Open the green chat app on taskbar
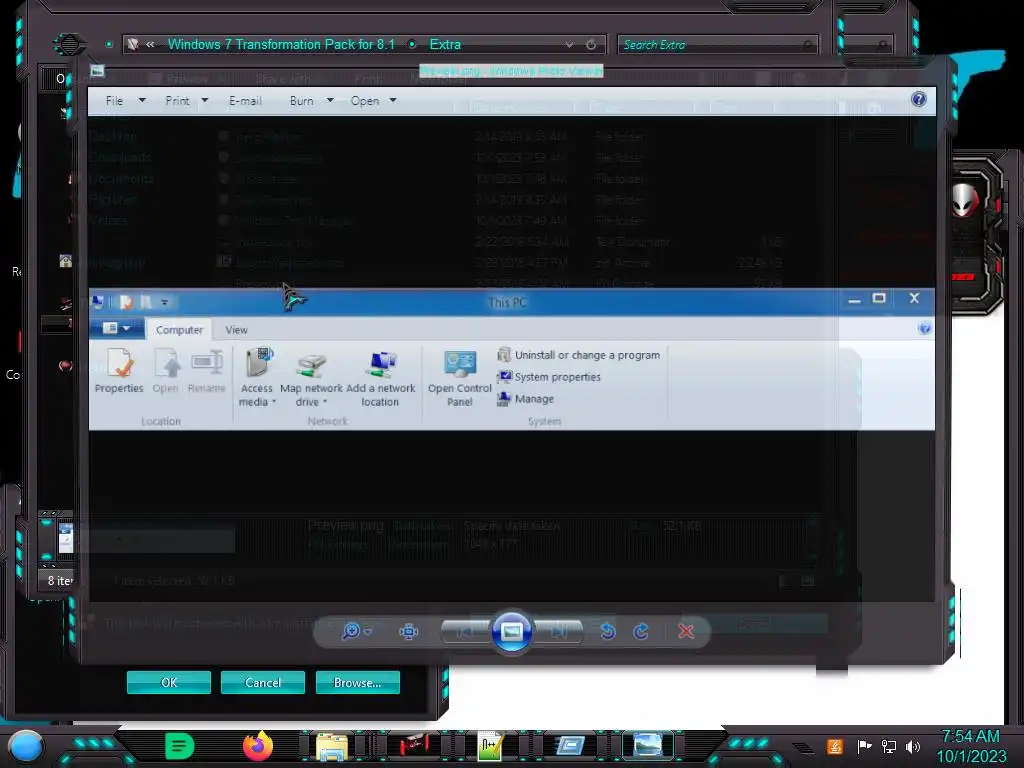1024x768 pixels. (x=180, y=746)
